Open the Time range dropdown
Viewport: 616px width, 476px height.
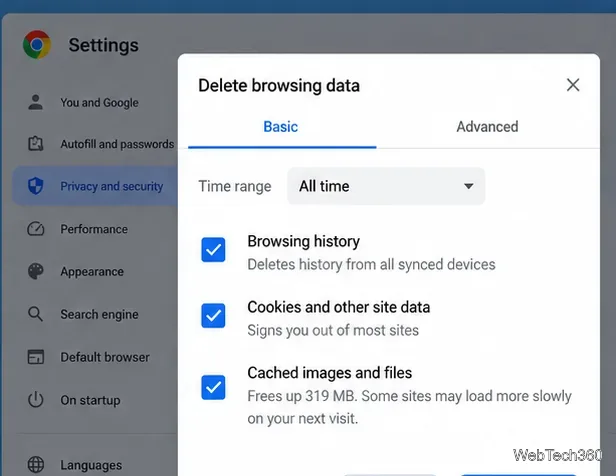(386, 186)
